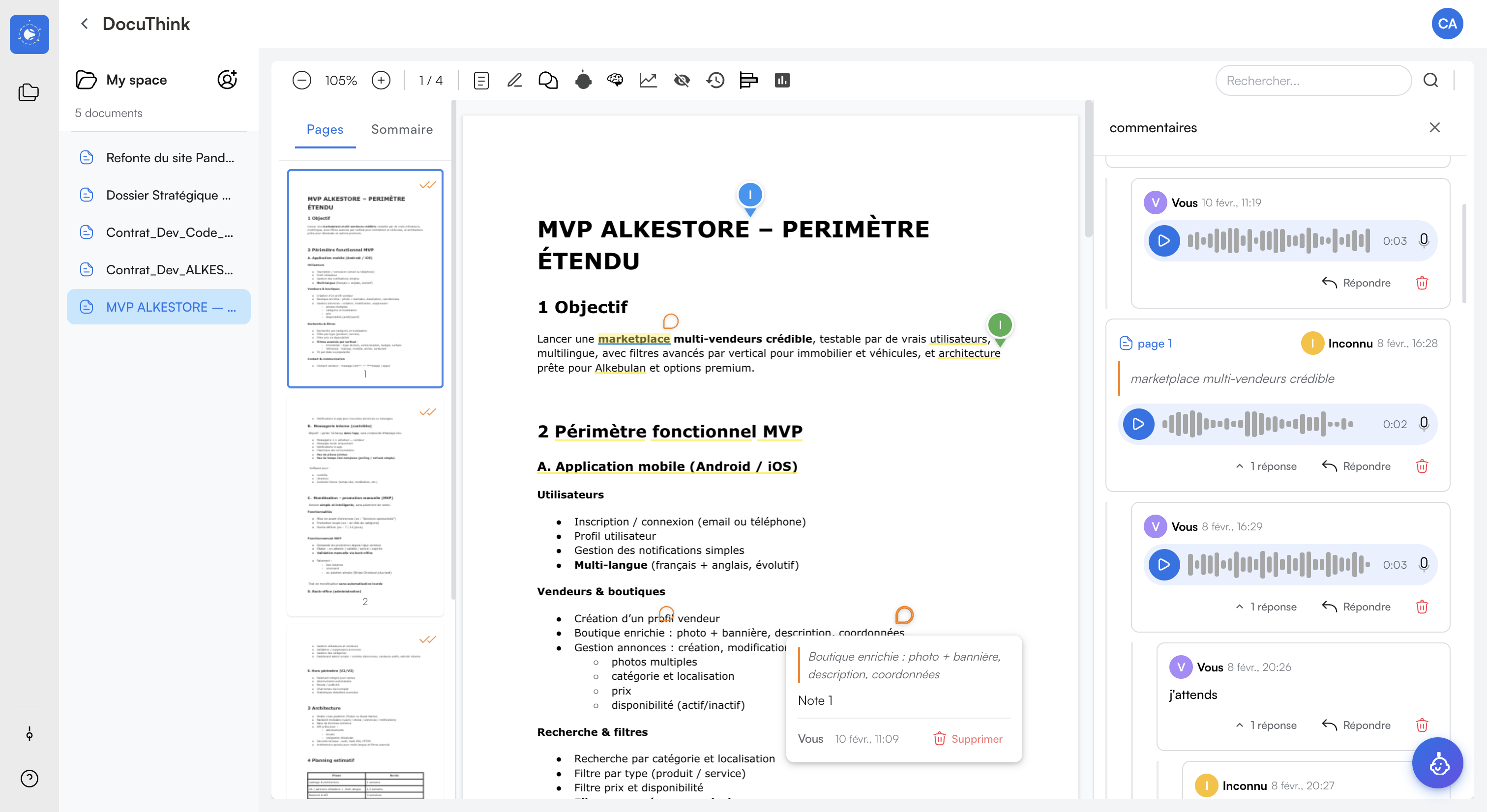Go back with the arrow beside DocuThink

tap(84, 24)
